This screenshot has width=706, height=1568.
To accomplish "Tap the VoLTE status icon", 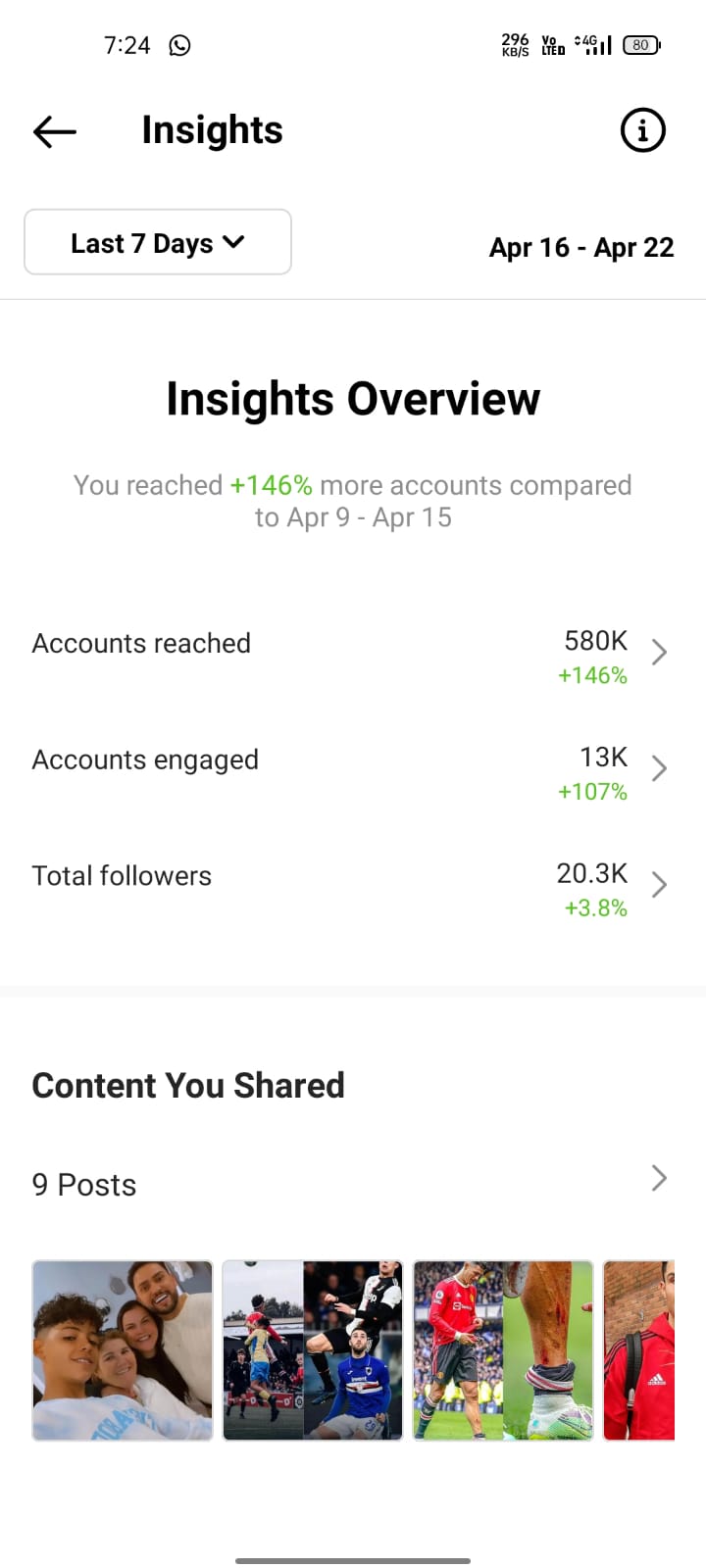I will point(553,44).
